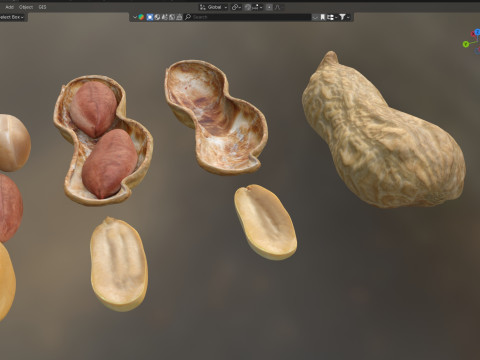Select the blue highlighted filter icon
The height and width of the screenshot is (360, 480).
(x=150, y=17)
